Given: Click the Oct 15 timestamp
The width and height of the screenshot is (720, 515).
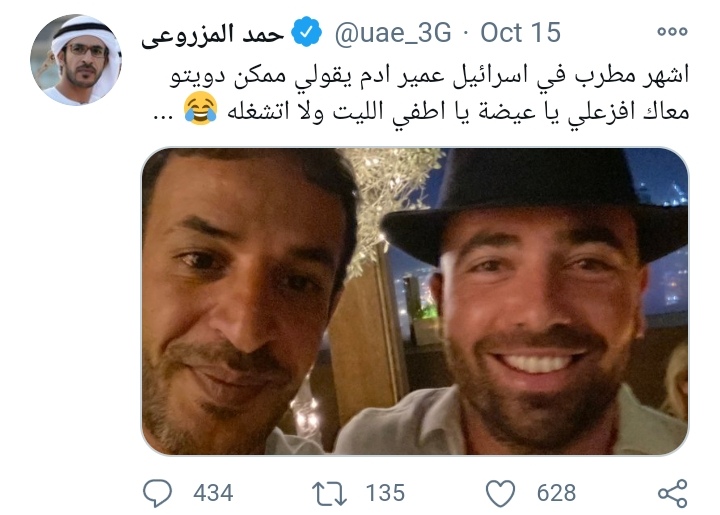Looking at the screenshot, I should coord(520,32).
